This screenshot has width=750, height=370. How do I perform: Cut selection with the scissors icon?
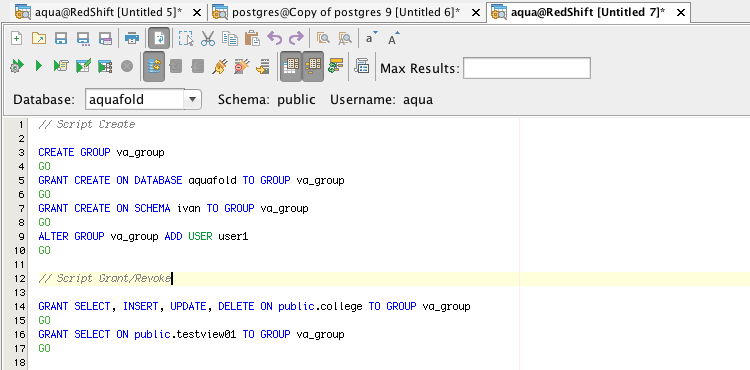coord(208,39)
